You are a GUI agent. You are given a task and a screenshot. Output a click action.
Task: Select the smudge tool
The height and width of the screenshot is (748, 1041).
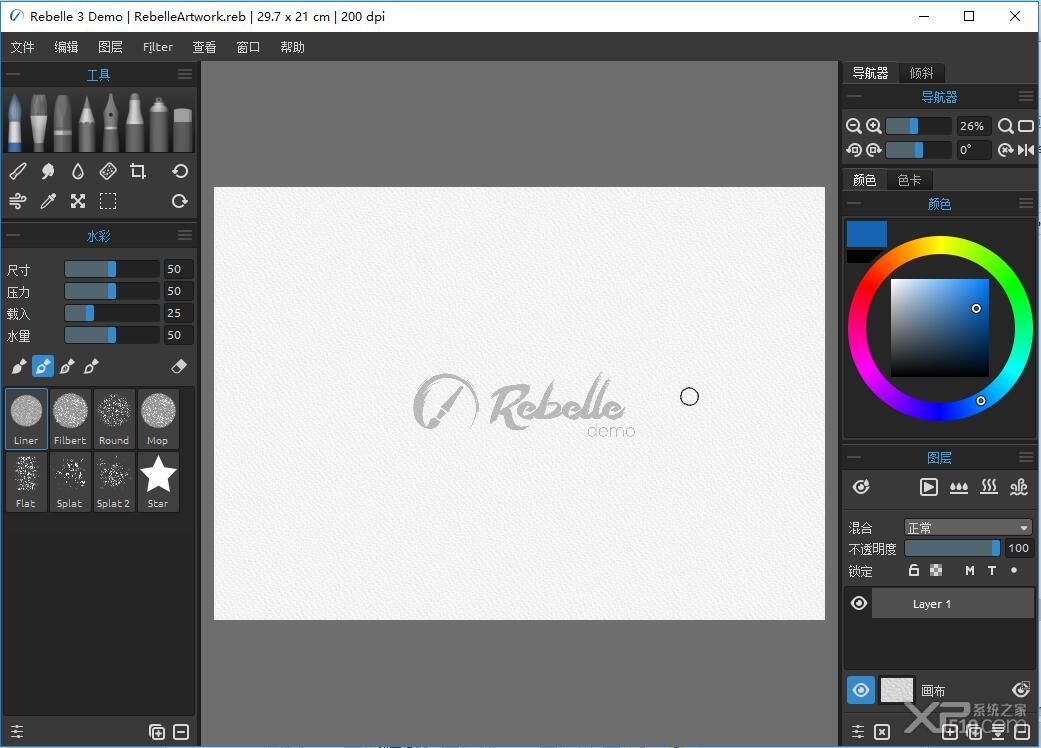48,171
